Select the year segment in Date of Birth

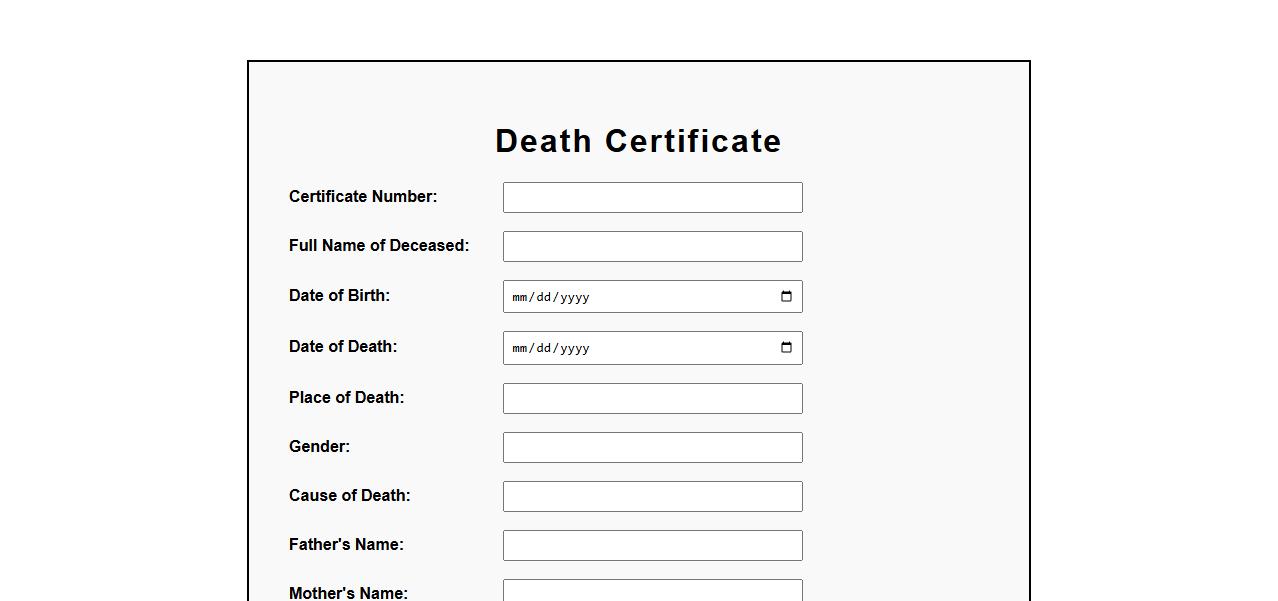click(x=572, y=297)
